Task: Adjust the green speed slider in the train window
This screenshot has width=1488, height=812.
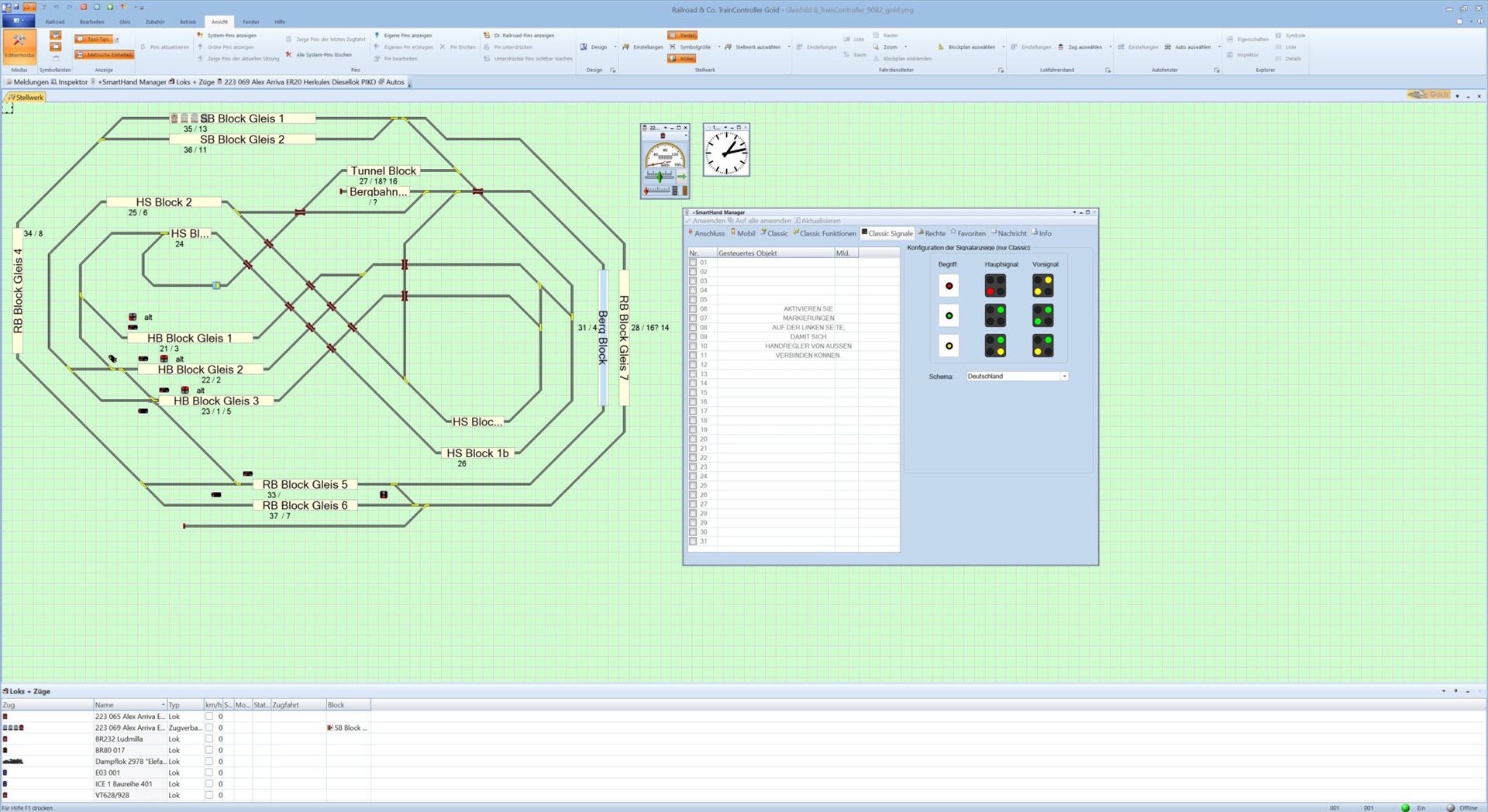Action: pyautogui.click(x=660, y=177)
